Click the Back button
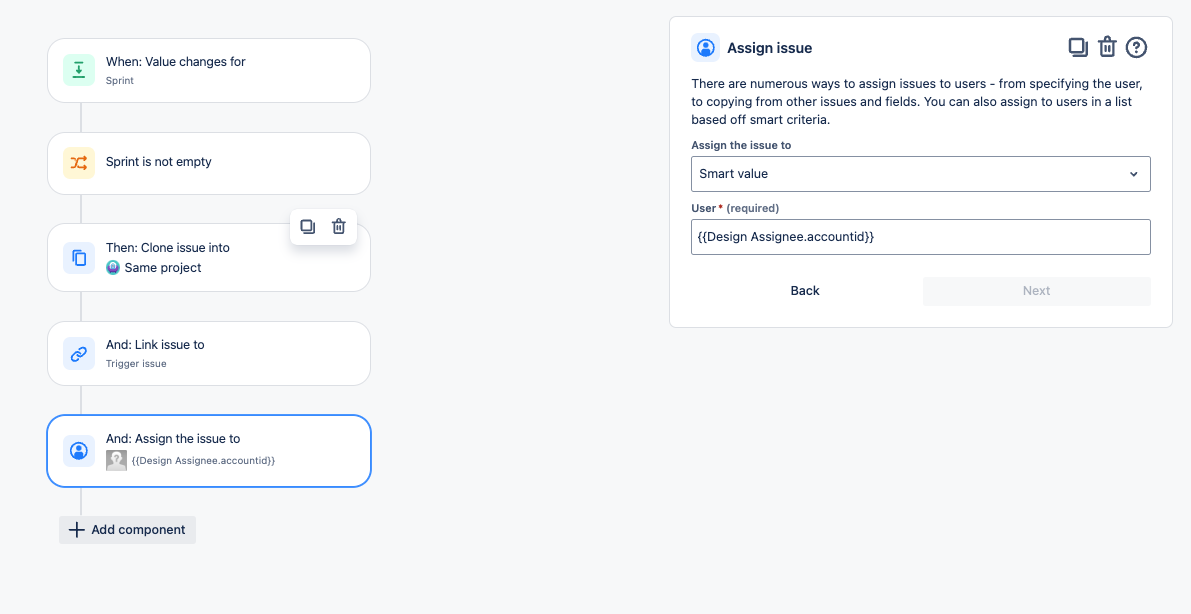1191x614 pixels. point(805,291)
